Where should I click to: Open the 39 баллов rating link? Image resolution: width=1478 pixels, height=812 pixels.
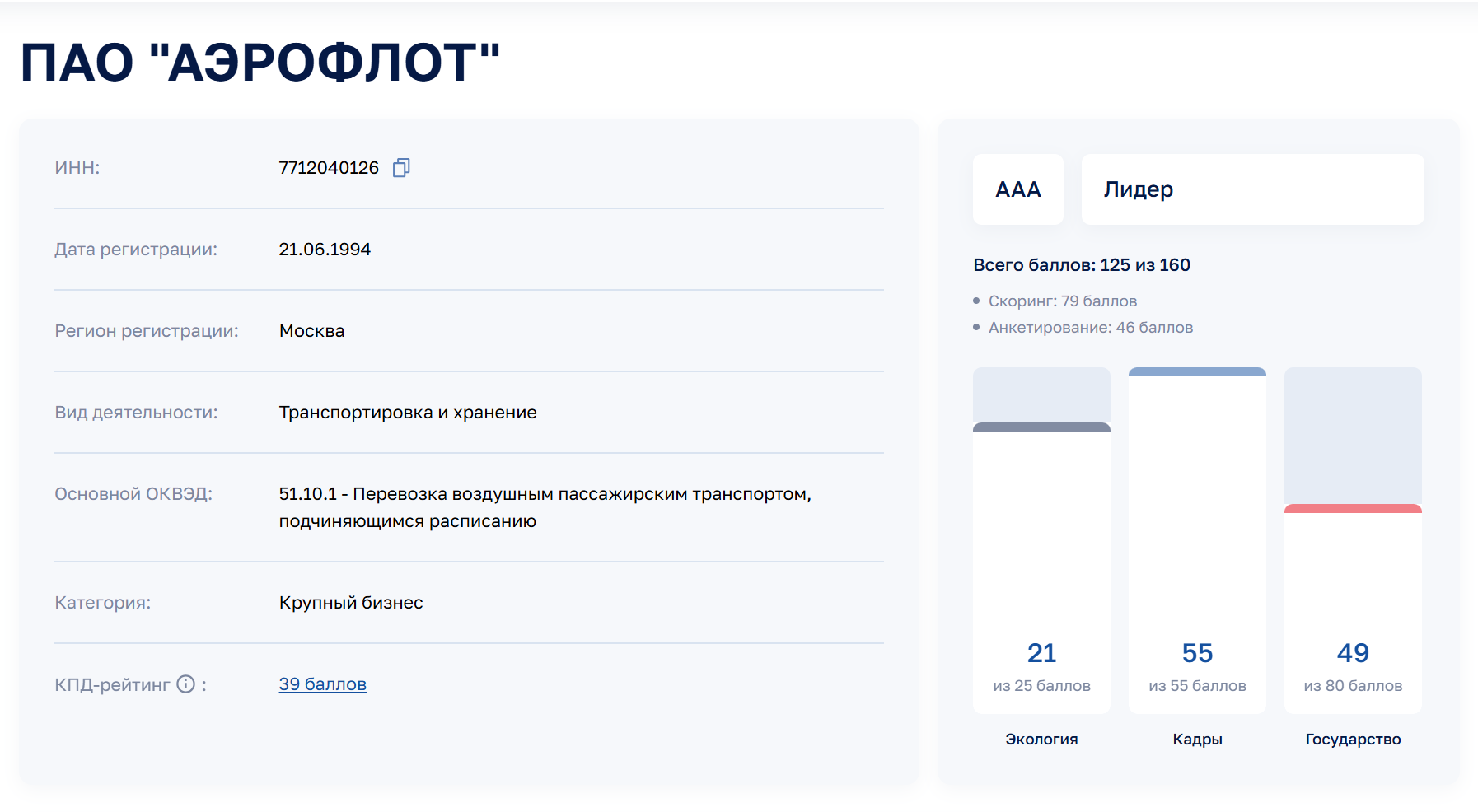tap(322, 684)
